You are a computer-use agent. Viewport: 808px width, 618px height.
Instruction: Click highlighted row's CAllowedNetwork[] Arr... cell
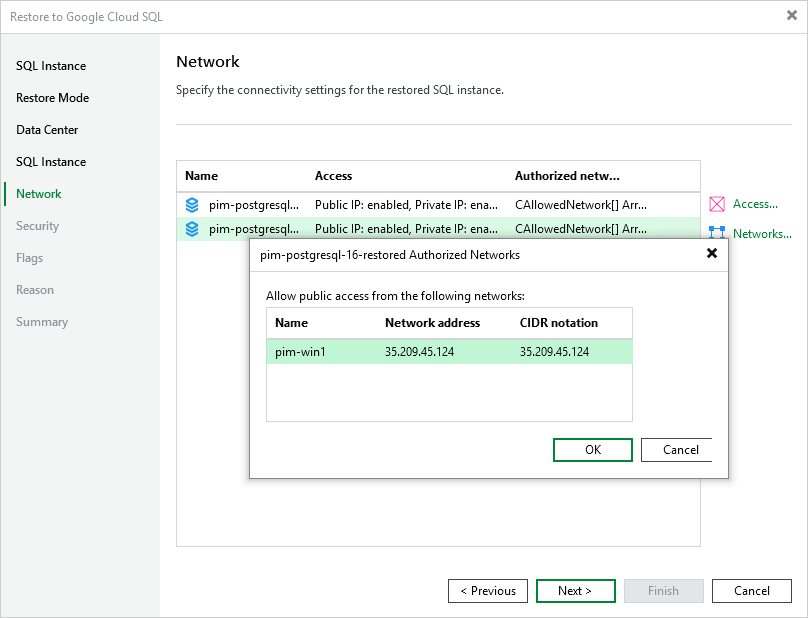[x=581, y=229]
